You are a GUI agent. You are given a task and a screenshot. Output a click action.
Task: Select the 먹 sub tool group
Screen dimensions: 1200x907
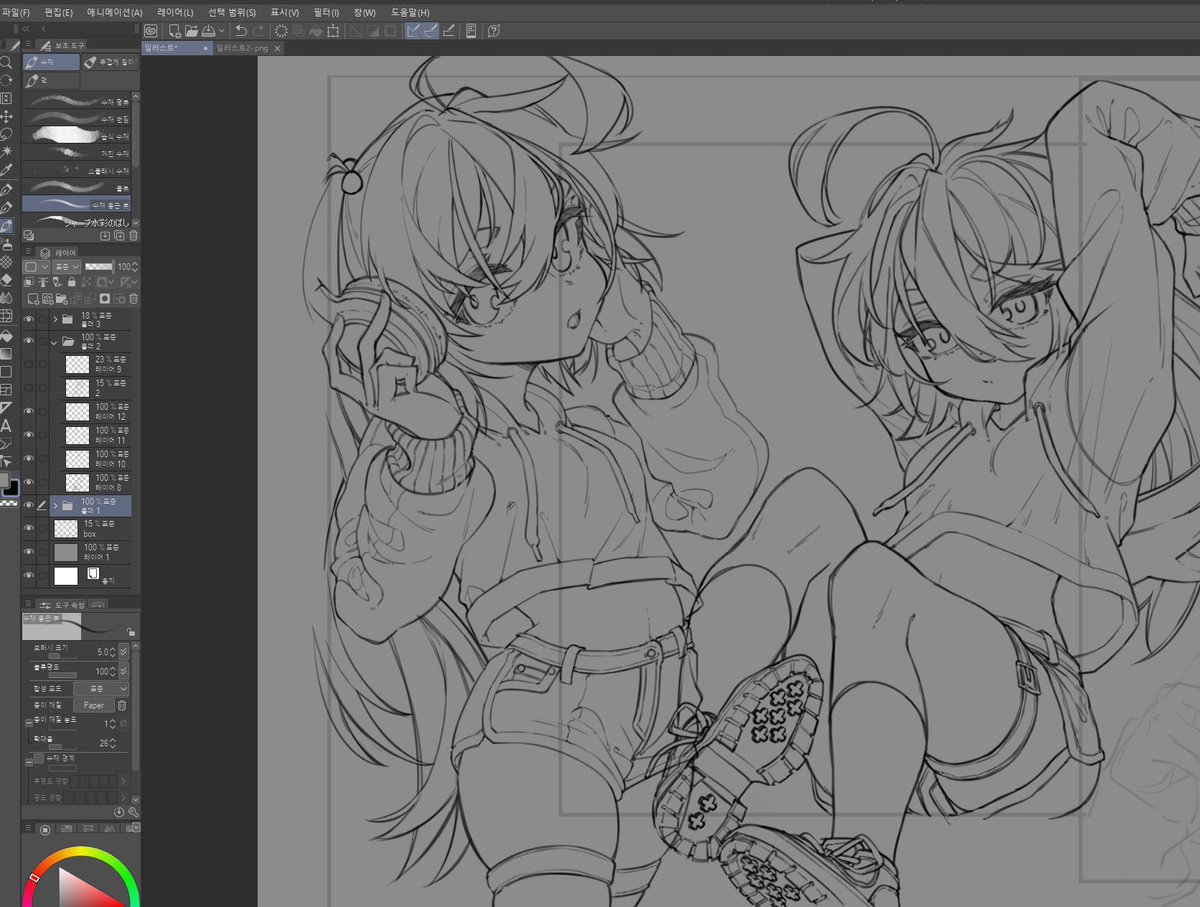51,81
